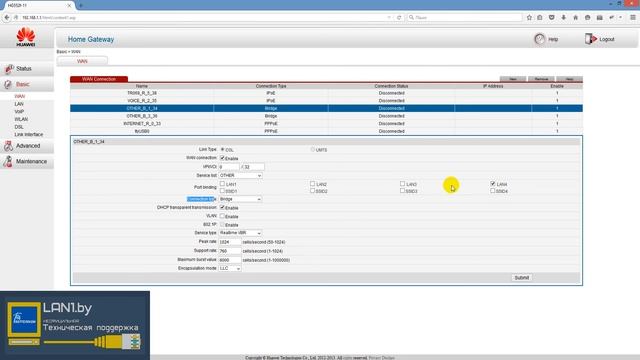
Task: Go back with browser back arrow
Action: [7, 18]
